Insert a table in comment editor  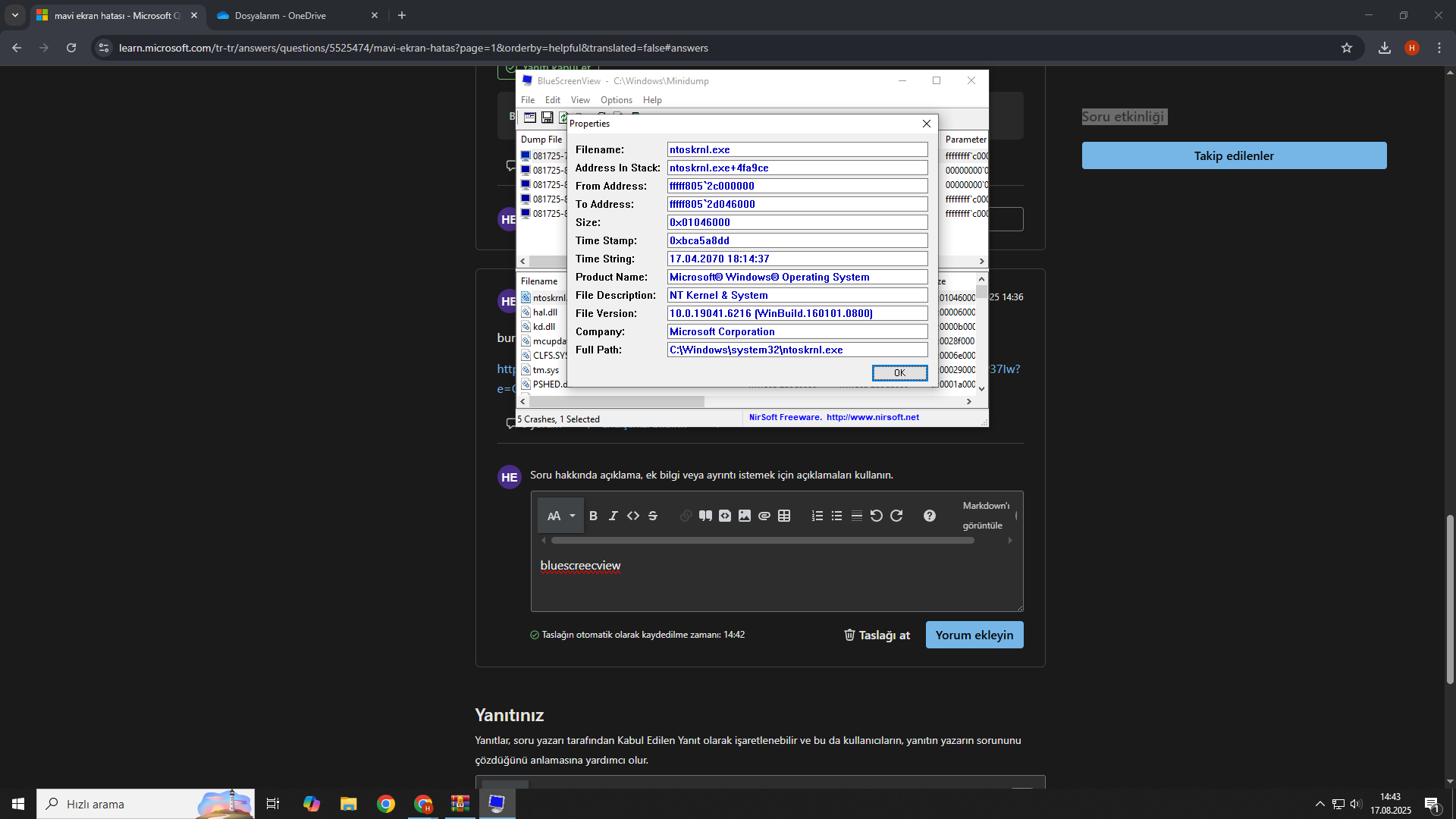coord(784,516)
